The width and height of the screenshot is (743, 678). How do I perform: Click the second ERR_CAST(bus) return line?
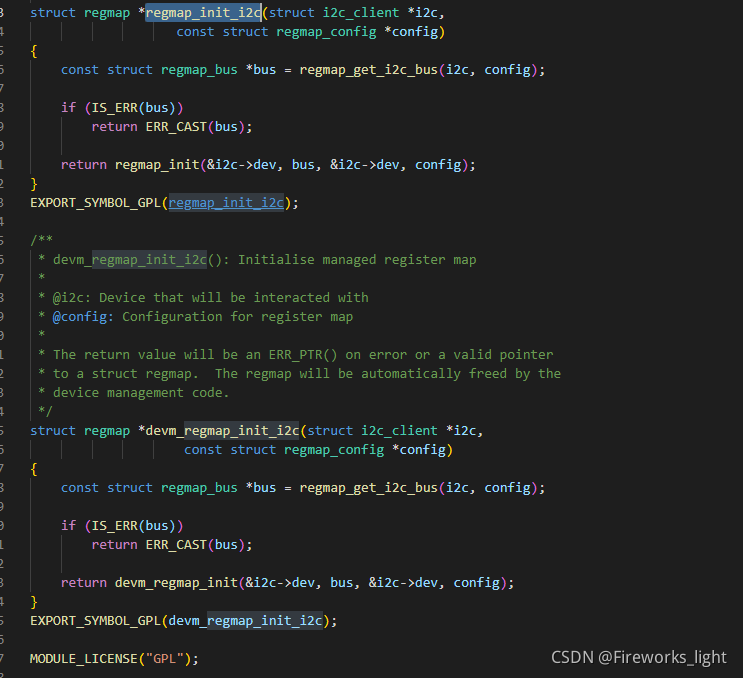click(x=172, y=545)
